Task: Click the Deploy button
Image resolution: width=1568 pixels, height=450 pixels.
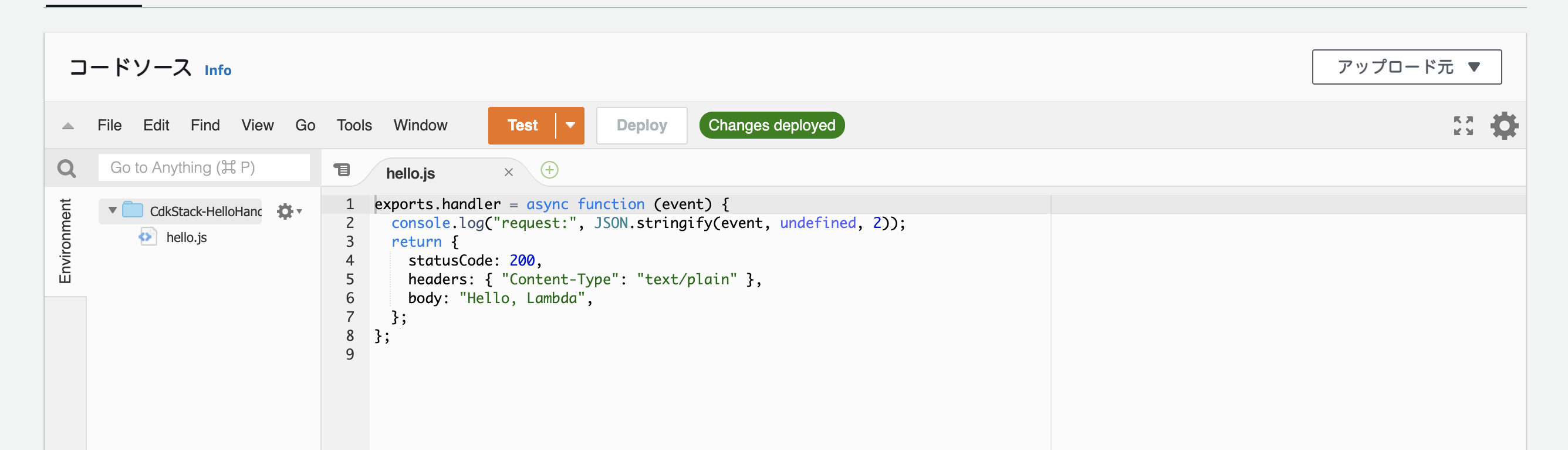Action: 641,126
